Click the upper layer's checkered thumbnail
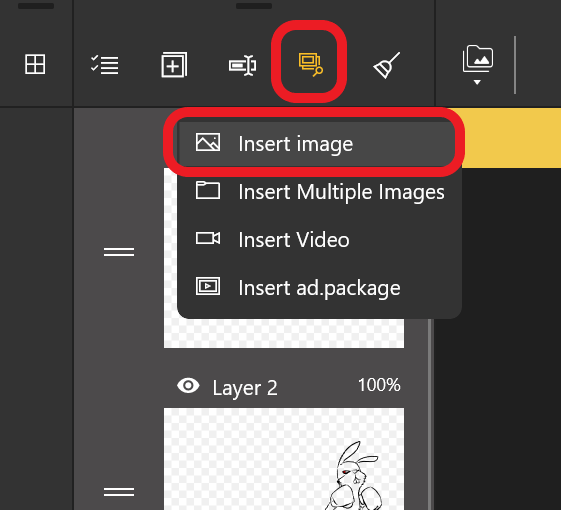This screenshot has width=561, height=510. coord(284,333)
